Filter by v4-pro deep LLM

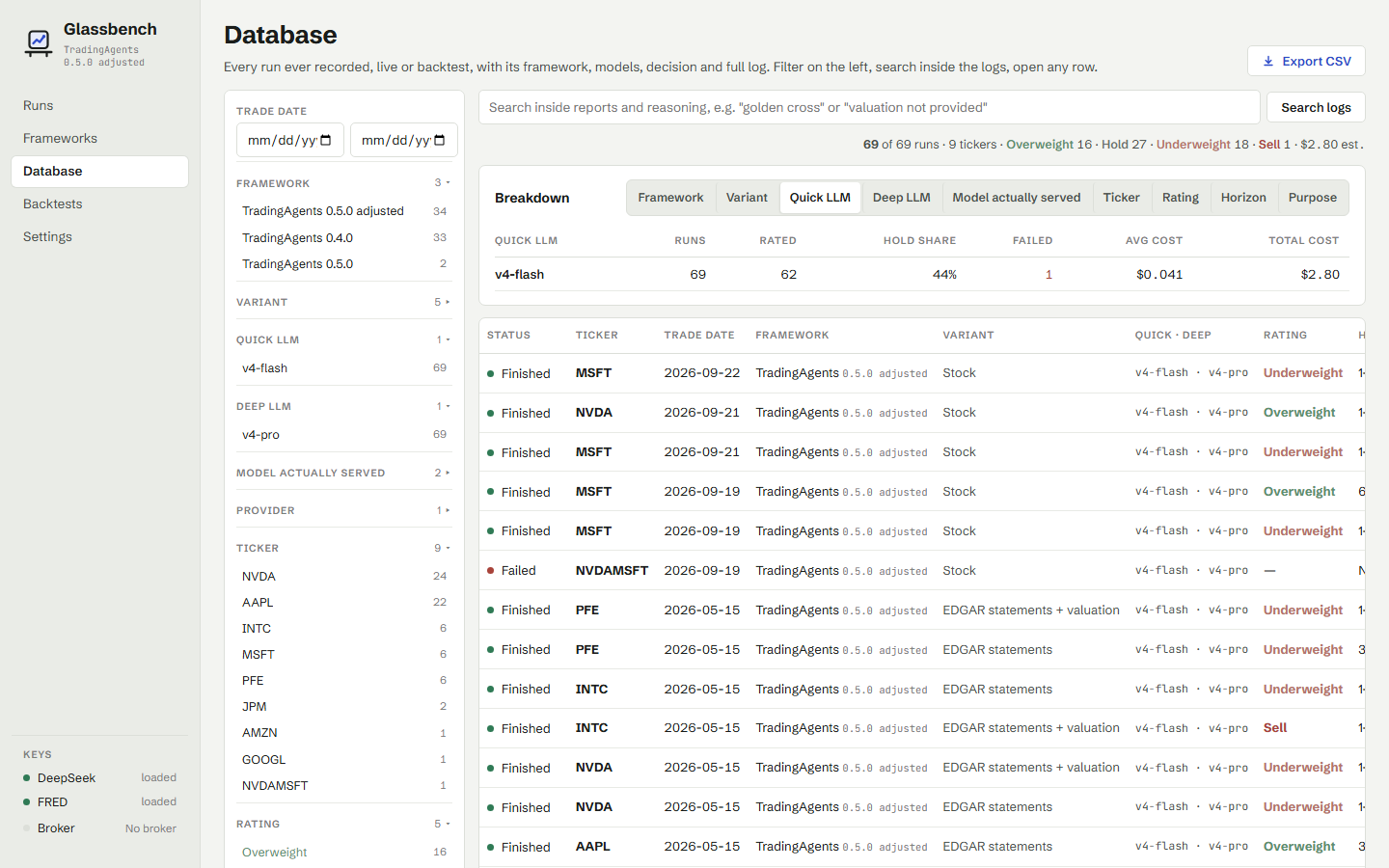(343, 435)
